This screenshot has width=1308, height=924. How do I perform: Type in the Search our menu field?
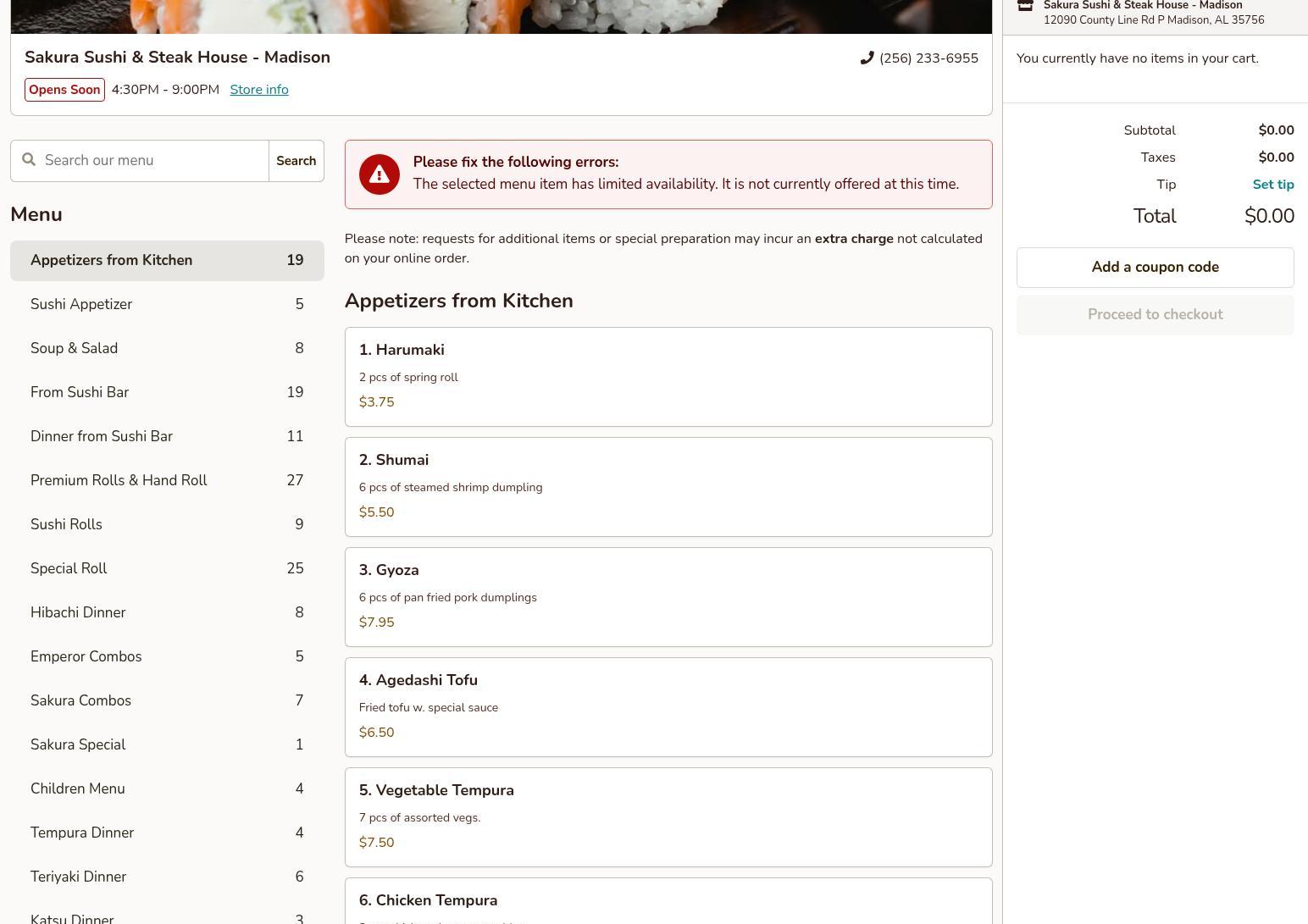click(x=152, y=161)
